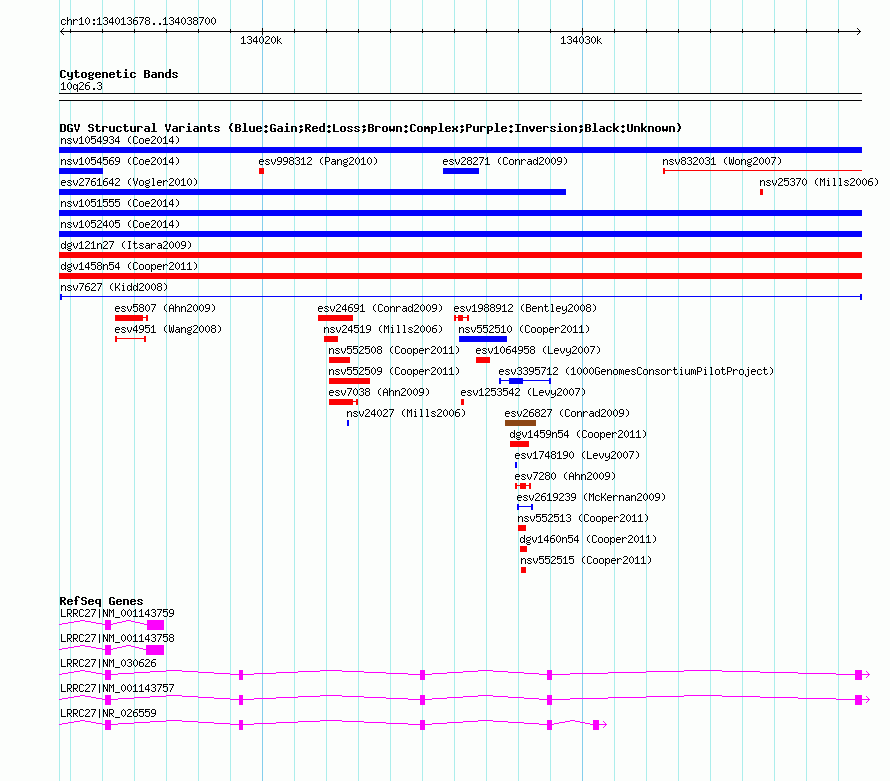
Task: Click nsv552509 (Cooper2011) label
Action: point(394,371)
